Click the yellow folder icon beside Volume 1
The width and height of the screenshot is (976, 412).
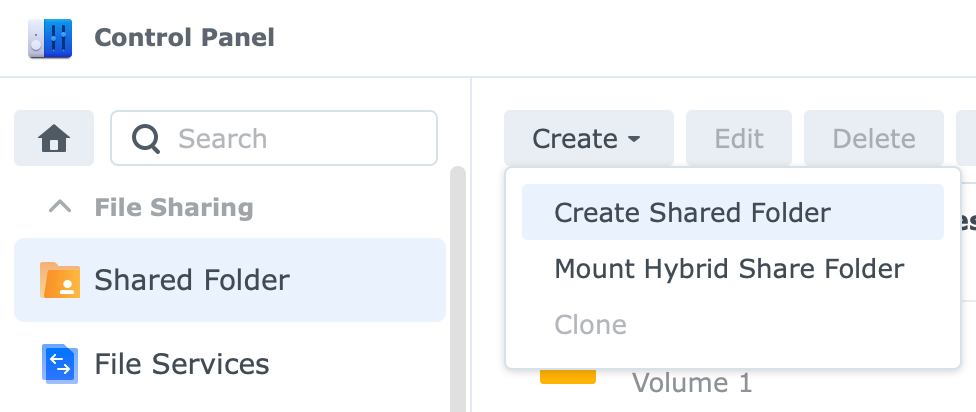(568, 376)
